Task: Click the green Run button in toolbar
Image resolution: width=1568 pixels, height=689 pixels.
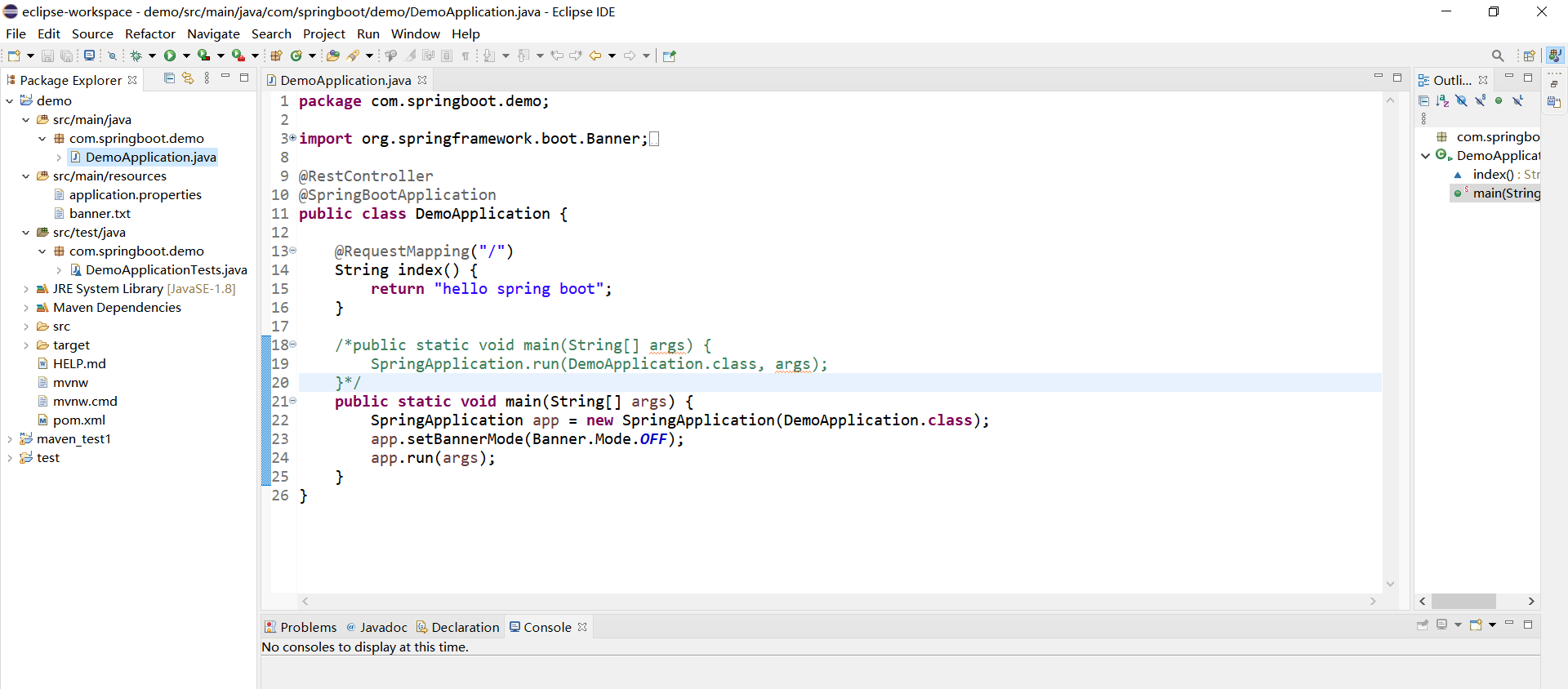Action: 170,56
